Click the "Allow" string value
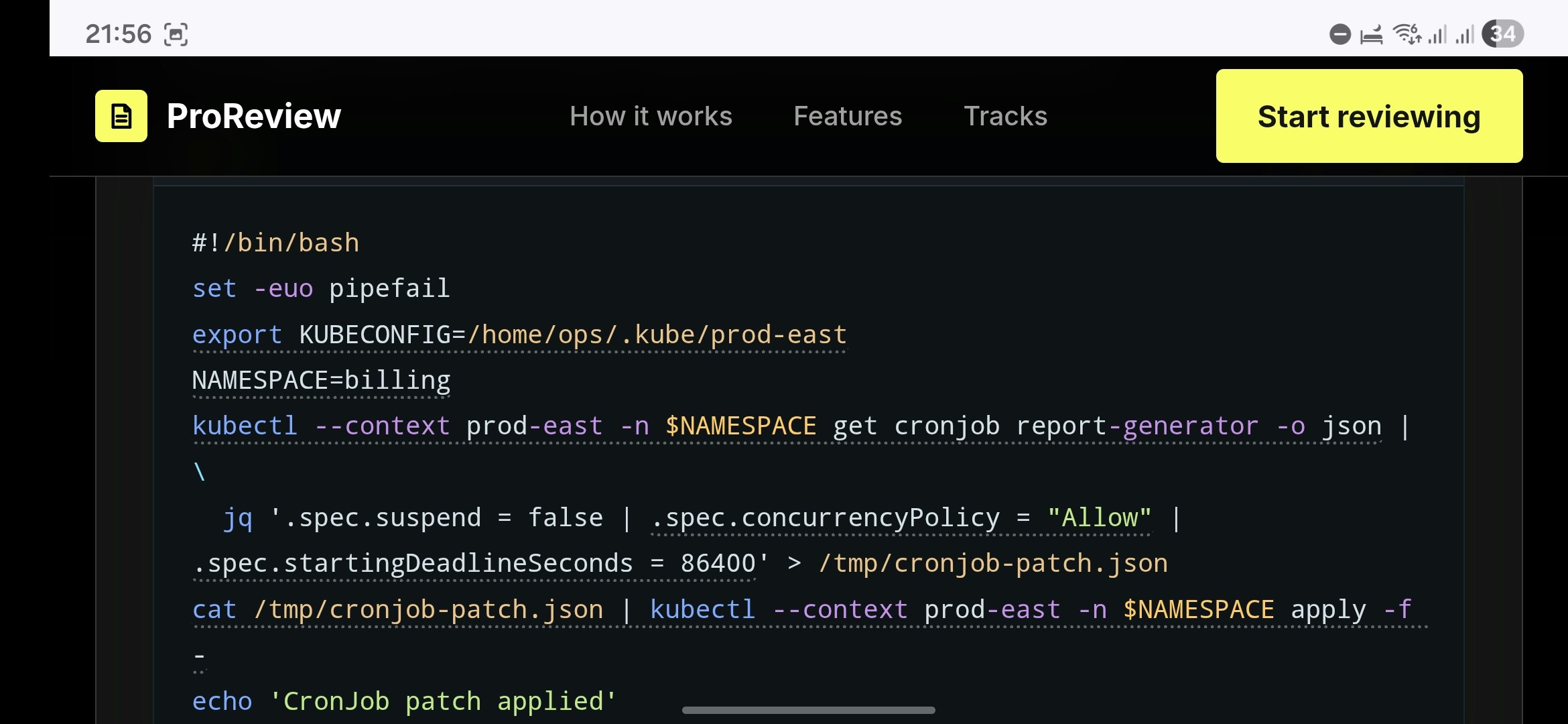The width and height of the screenshot is (1568, 724). (1099, 518)
